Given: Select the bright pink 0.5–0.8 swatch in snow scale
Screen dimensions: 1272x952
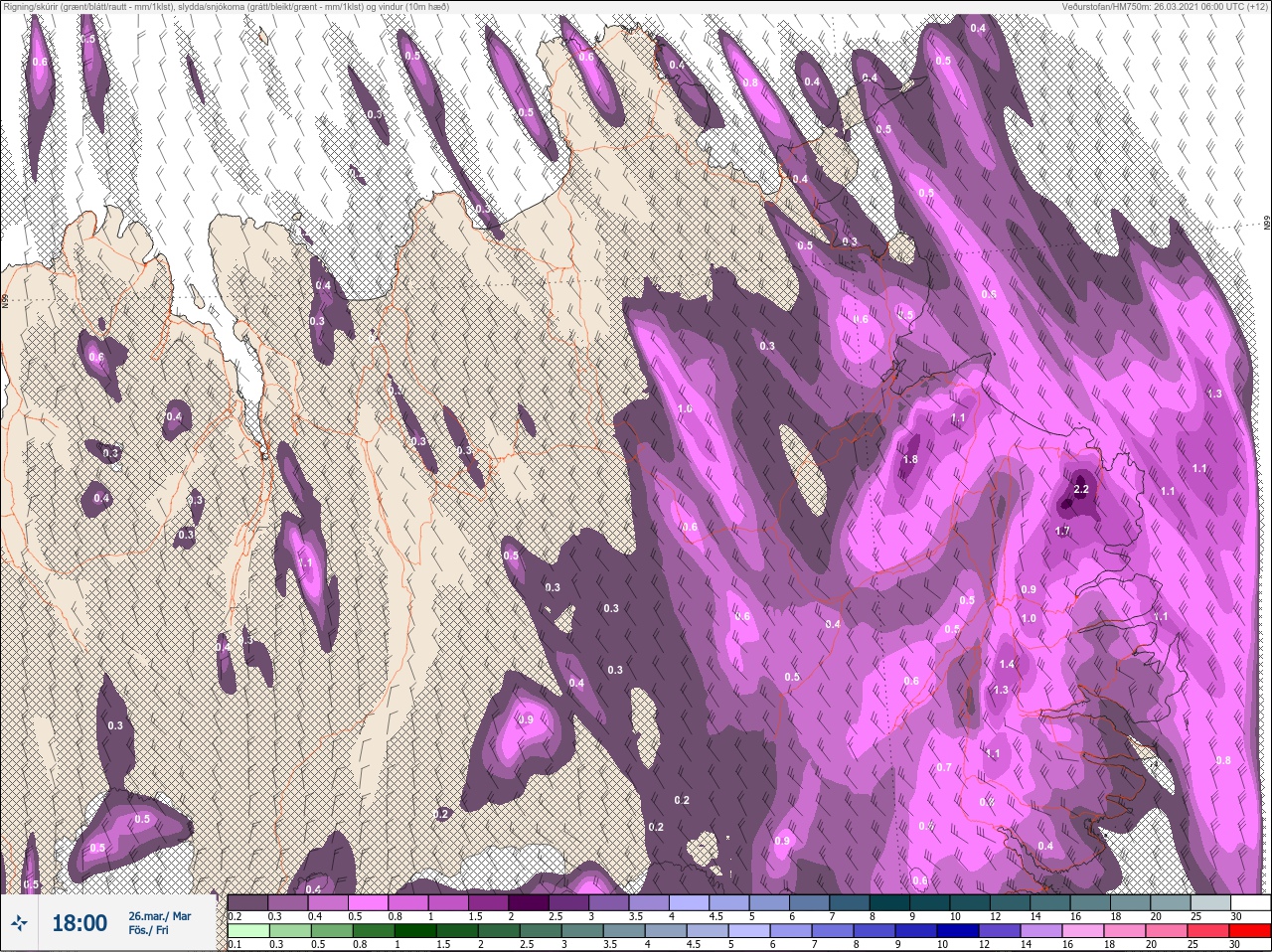Looking at the screenshot, I should tap(368, 902).
